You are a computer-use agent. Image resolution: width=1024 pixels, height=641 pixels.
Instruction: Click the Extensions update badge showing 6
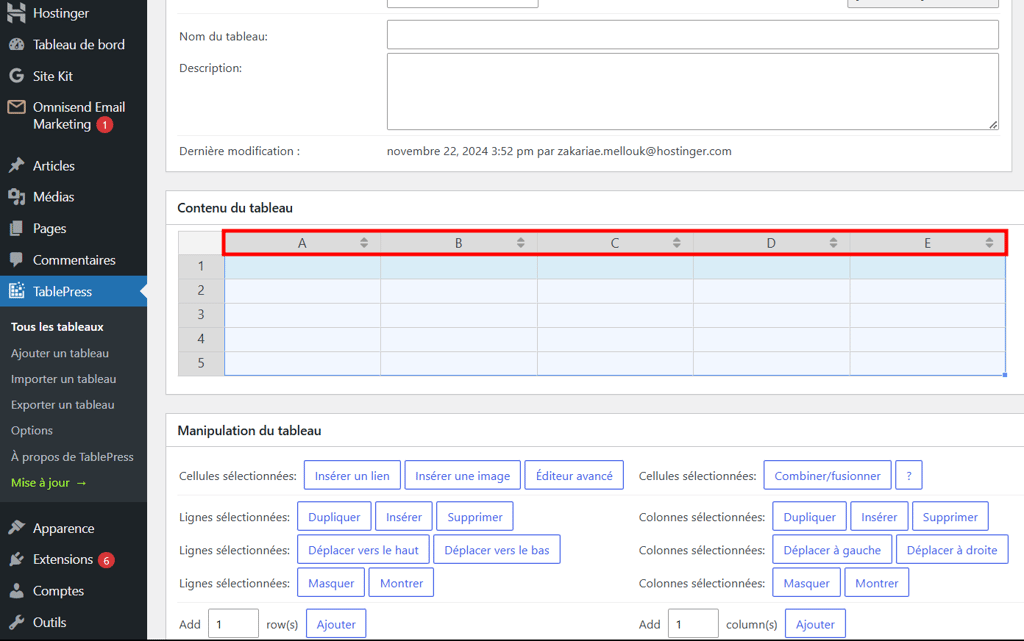106,560
